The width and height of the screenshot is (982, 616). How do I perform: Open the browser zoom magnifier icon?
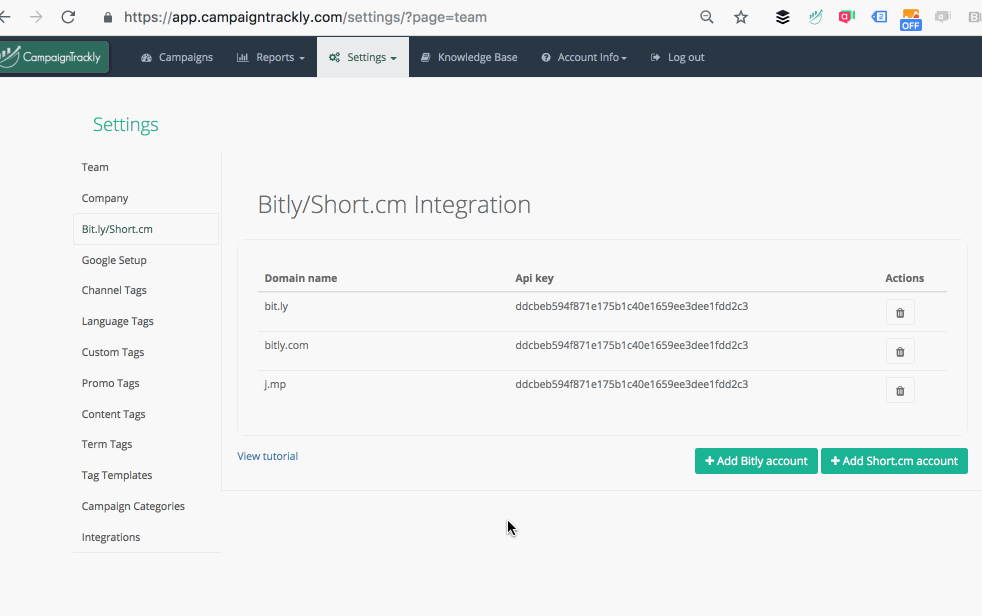[706, 17]
